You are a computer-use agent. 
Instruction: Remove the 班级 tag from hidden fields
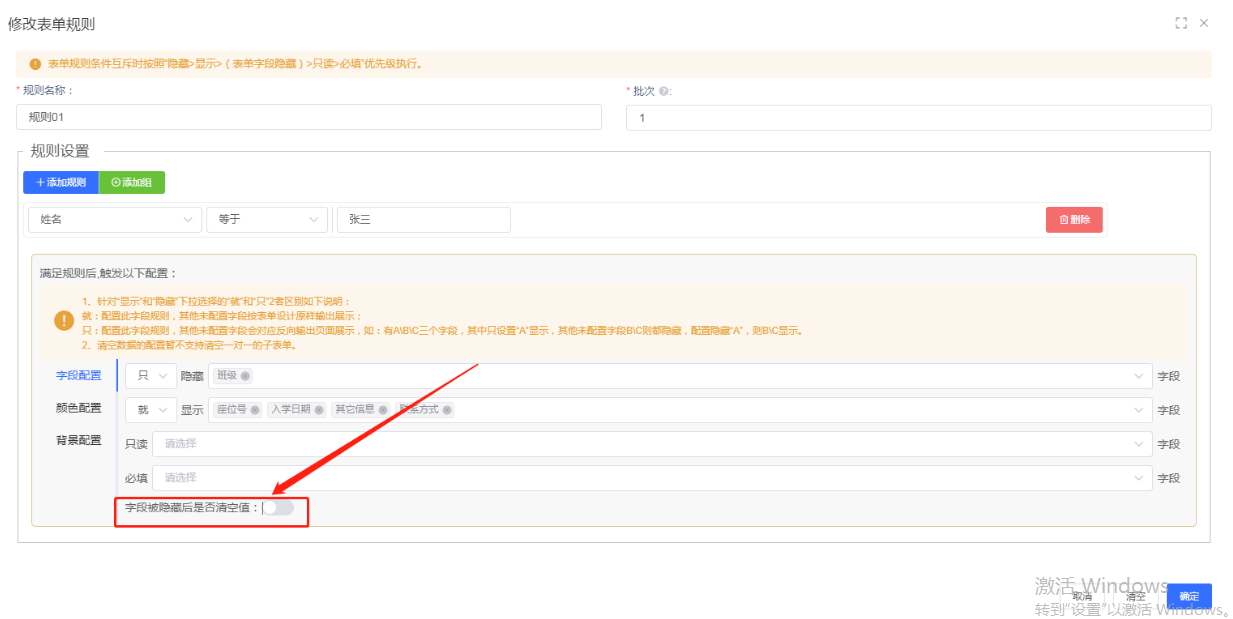coord(245,376)
